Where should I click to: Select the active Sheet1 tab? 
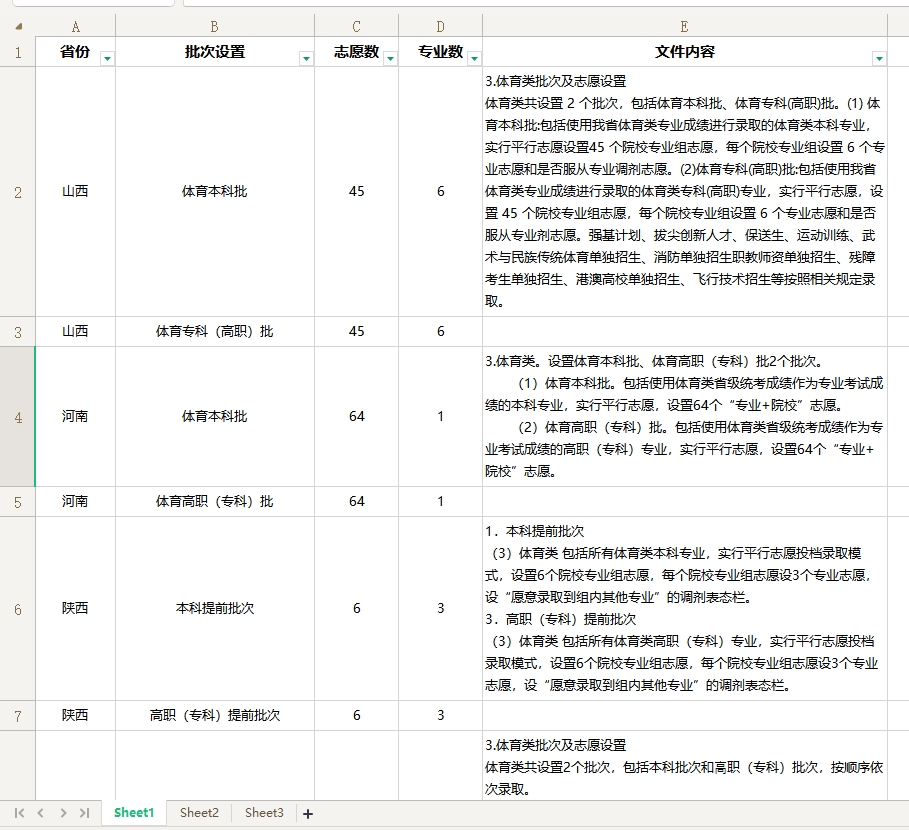click(x=133, y=813)
